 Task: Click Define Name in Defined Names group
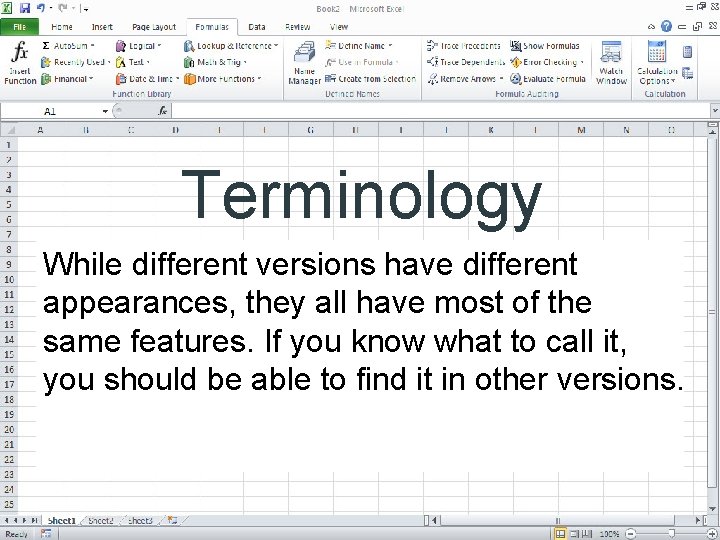(359, 46)
